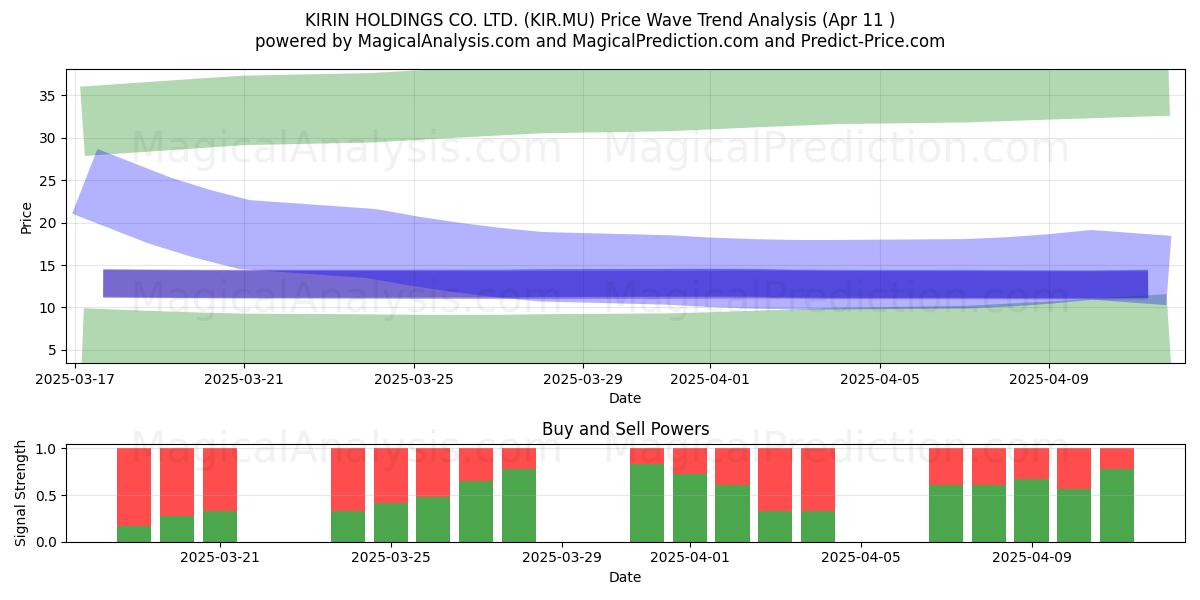This screenshot has width=1200, height=600.
Task: Click the price axis tick '20'
Action: [46, 223]
